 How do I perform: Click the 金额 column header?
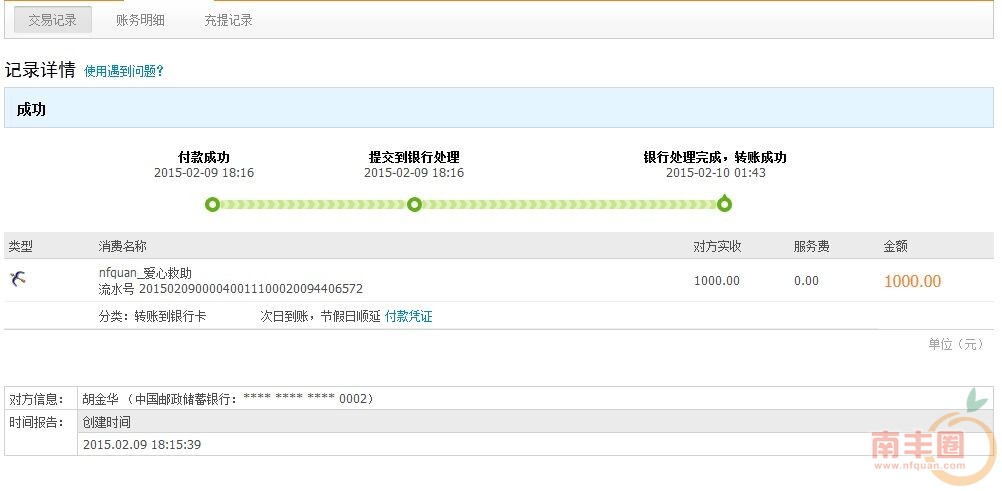[895, 246]
